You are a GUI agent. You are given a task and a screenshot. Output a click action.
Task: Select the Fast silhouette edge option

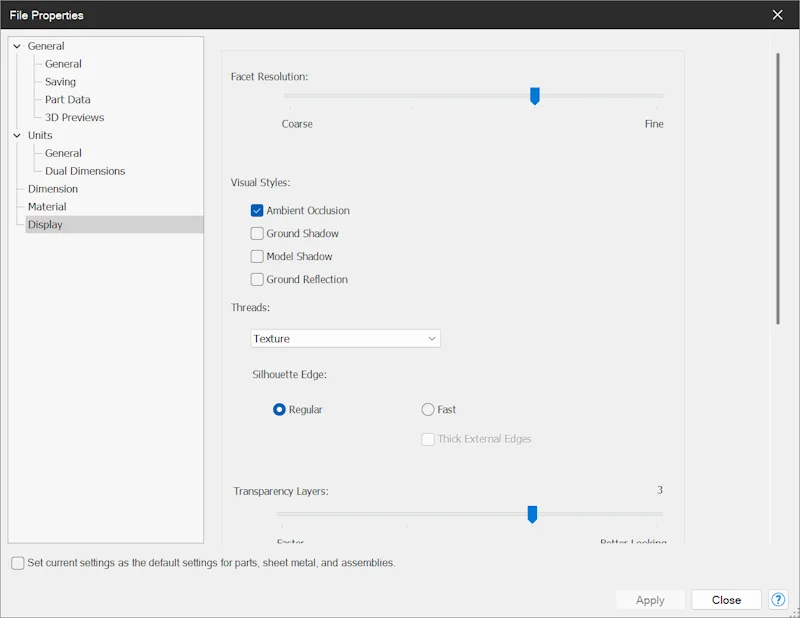pyautogui.click(x=428, y=409)
